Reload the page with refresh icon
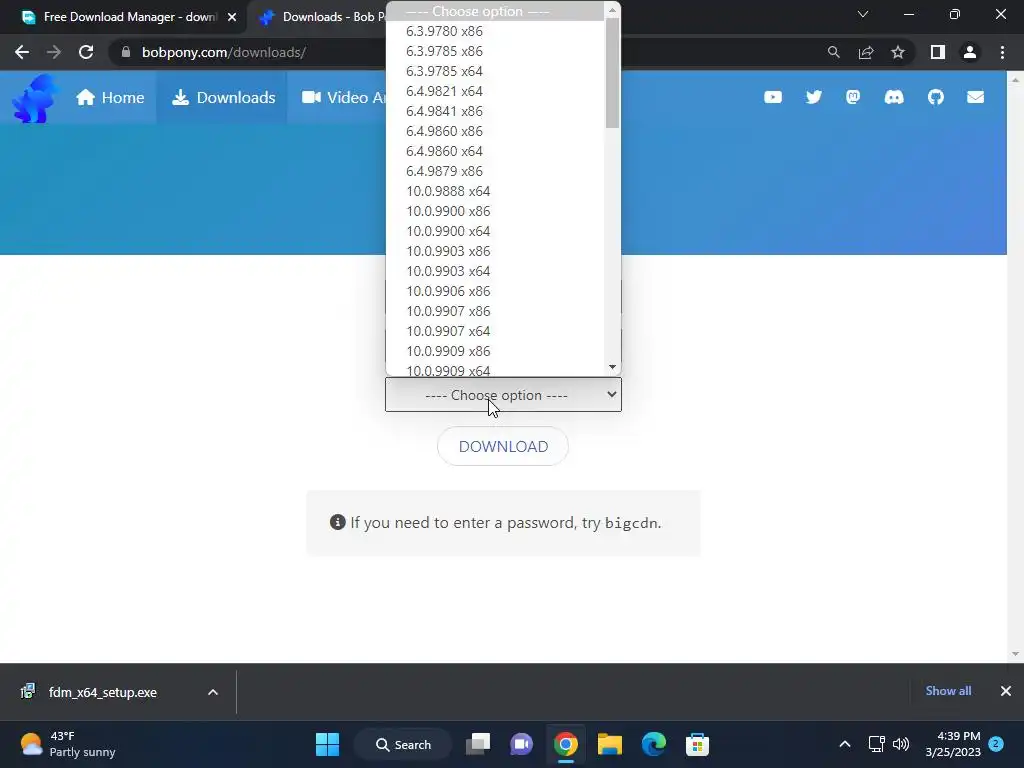 pyautogui.click(x=86, y=52)
